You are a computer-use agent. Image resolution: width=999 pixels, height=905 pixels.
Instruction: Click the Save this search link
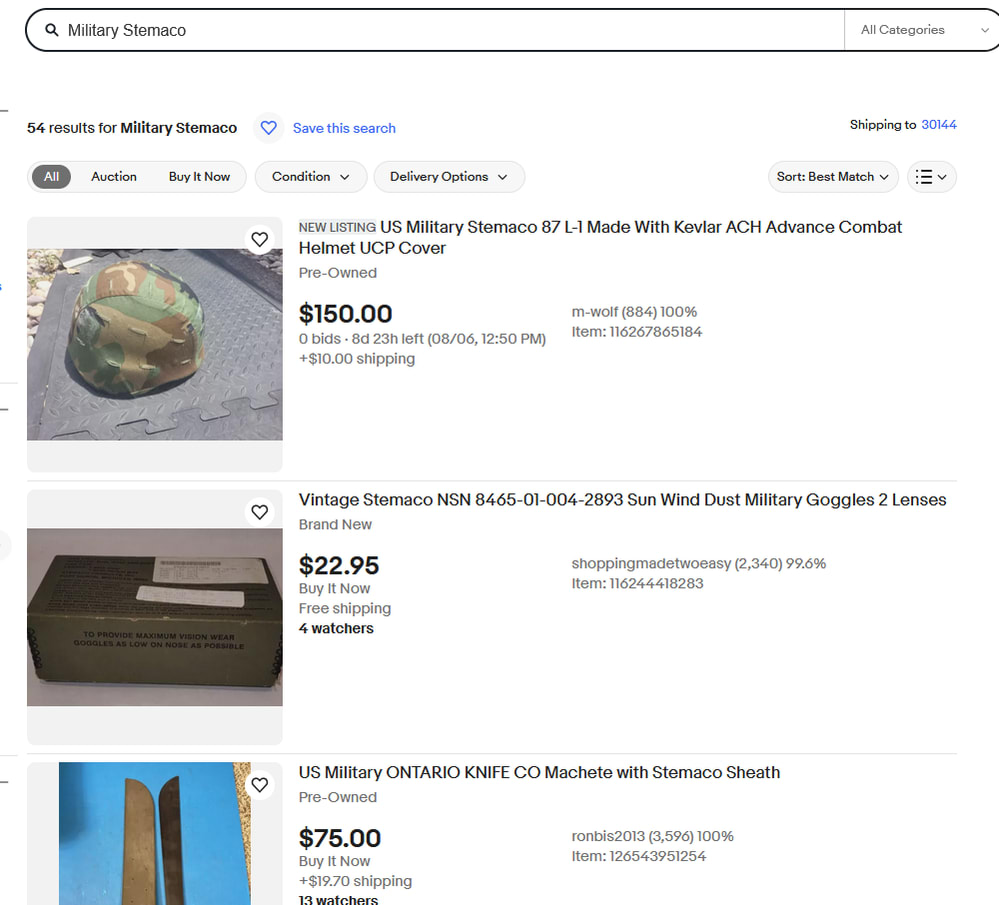344,128
